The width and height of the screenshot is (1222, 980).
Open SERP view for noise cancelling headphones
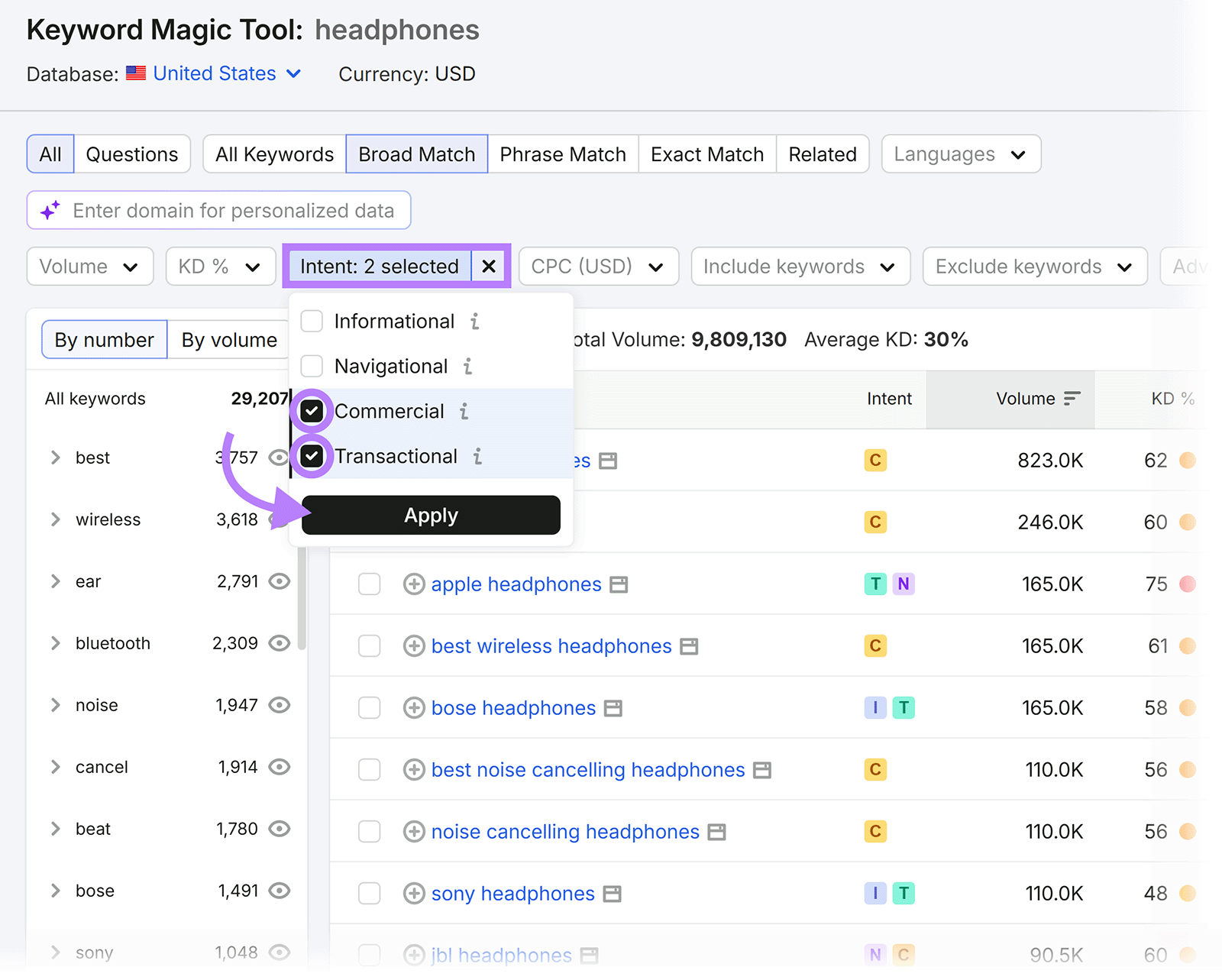(716, 833)
